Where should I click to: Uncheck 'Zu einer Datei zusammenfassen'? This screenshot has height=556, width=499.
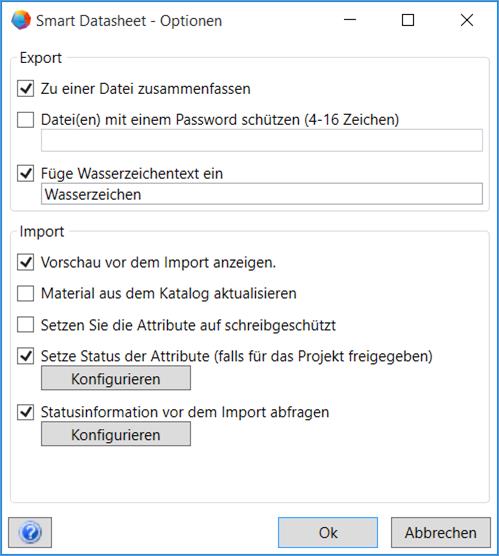coord(26,89)
